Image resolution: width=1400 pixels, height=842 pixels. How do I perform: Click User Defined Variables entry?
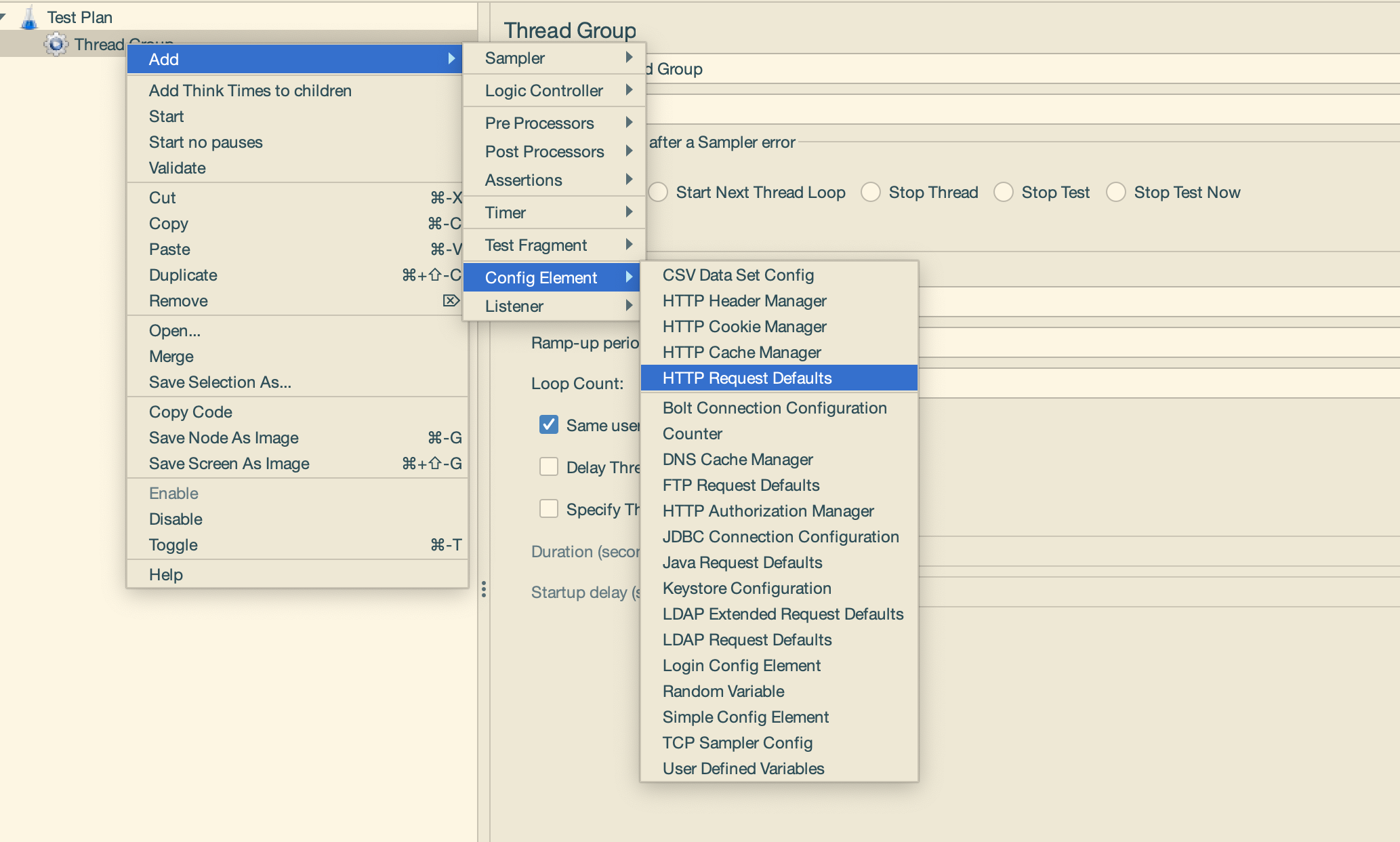click(743, 769)
